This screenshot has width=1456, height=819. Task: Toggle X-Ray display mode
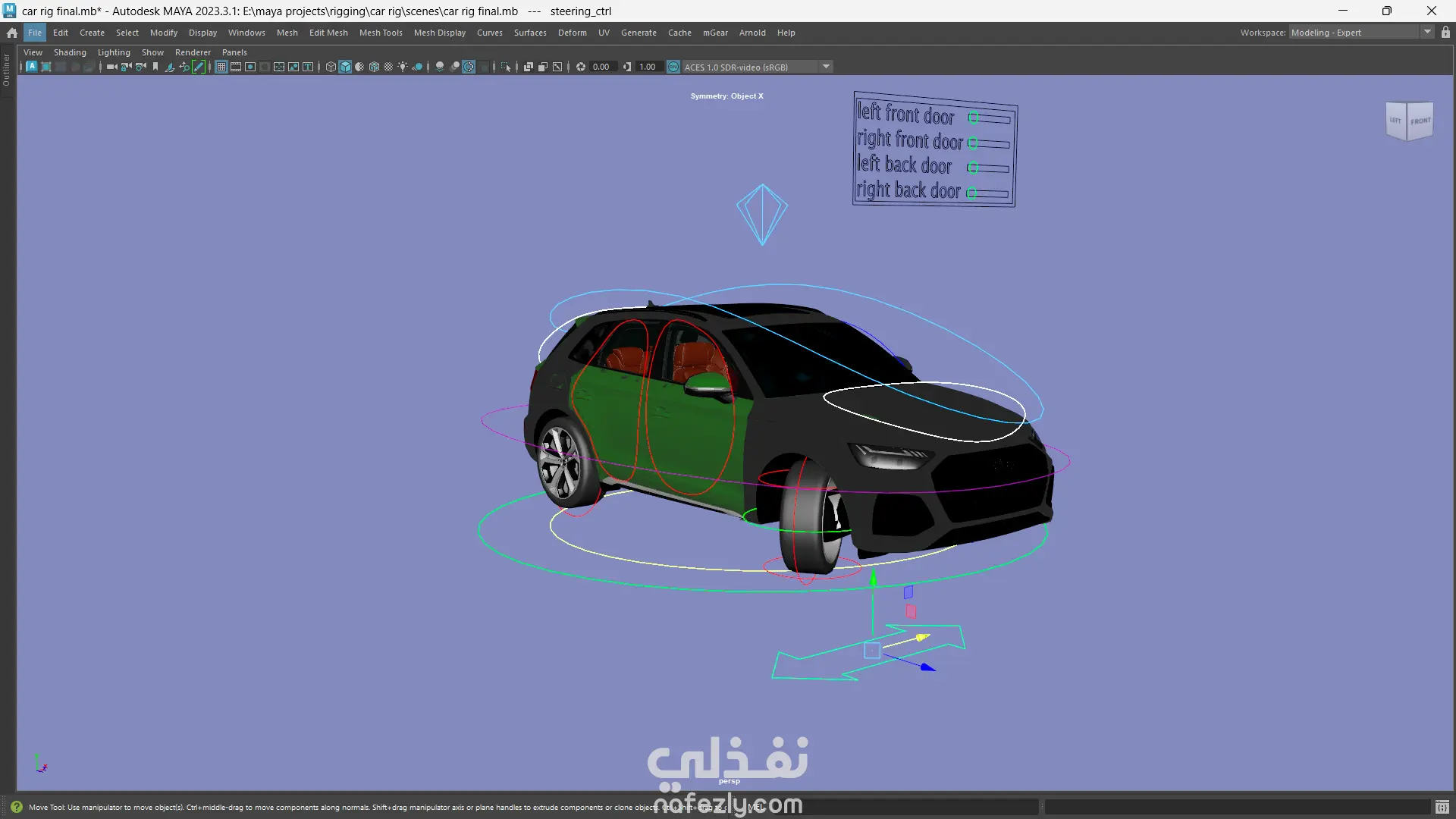pos(529,67)
